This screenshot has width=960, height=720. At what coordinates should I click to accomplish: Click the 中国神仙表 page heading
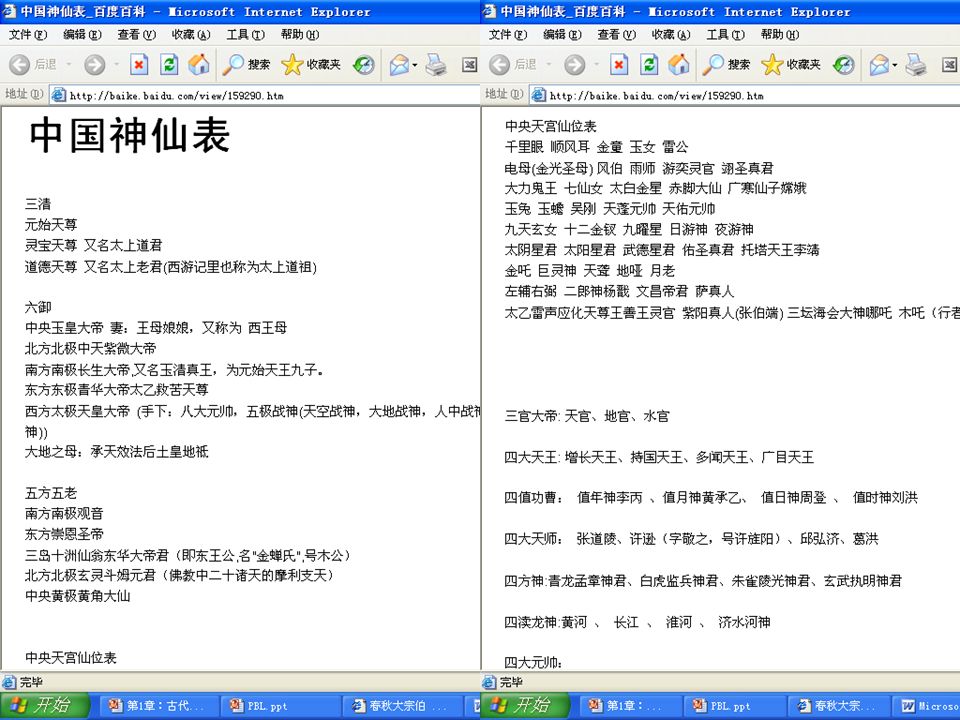(x=129, y=136)
